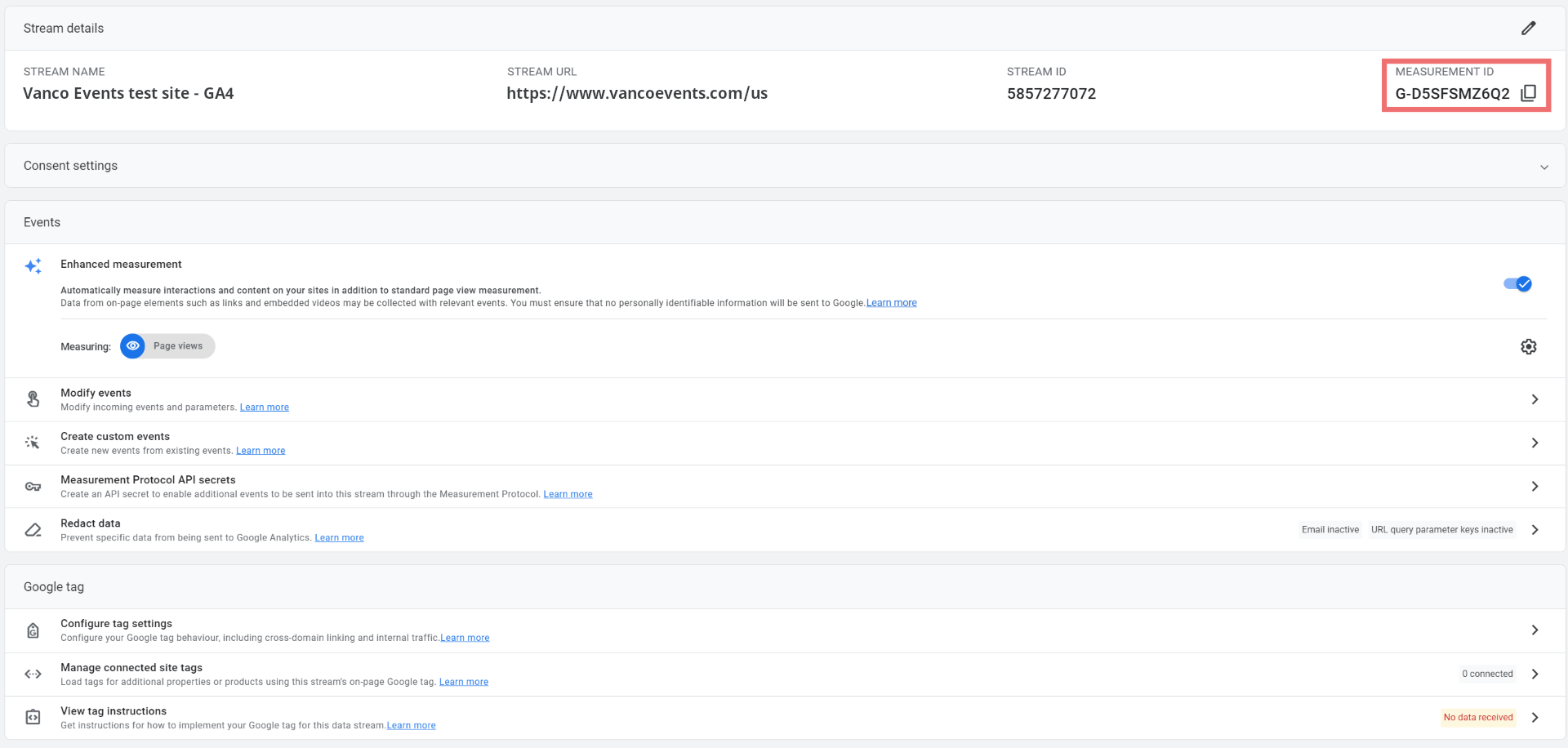Screen dimensions: 1568x748
Task: Click Learn more link for Measurement Protocol
Action: coord(568,494)
